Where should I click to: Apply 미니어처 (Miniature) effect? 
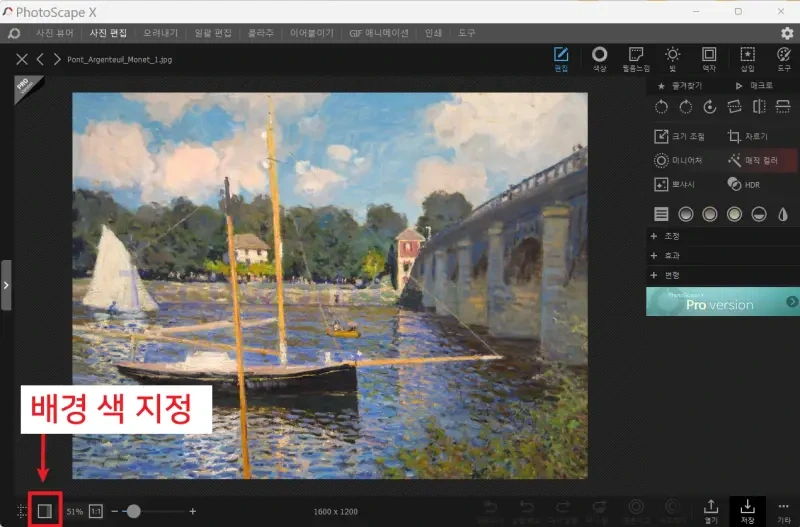[x=678, y=160]
